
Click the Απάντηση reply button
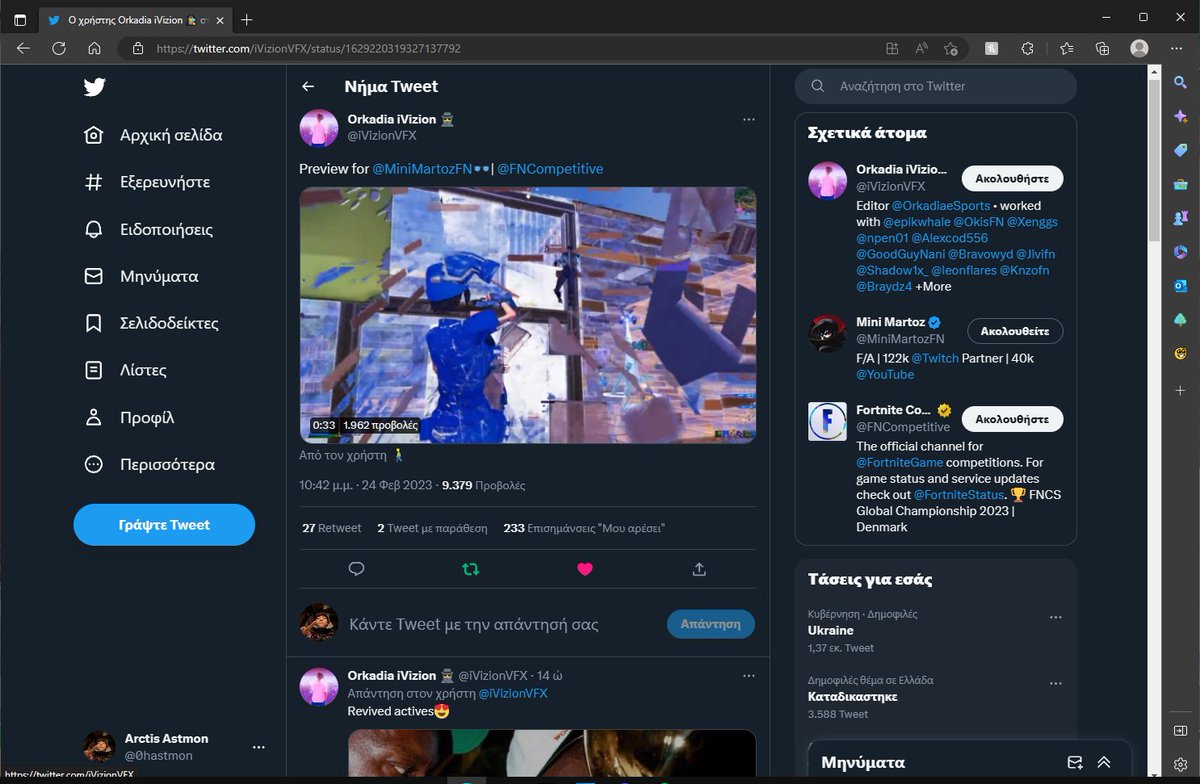(x=711, y=624)
